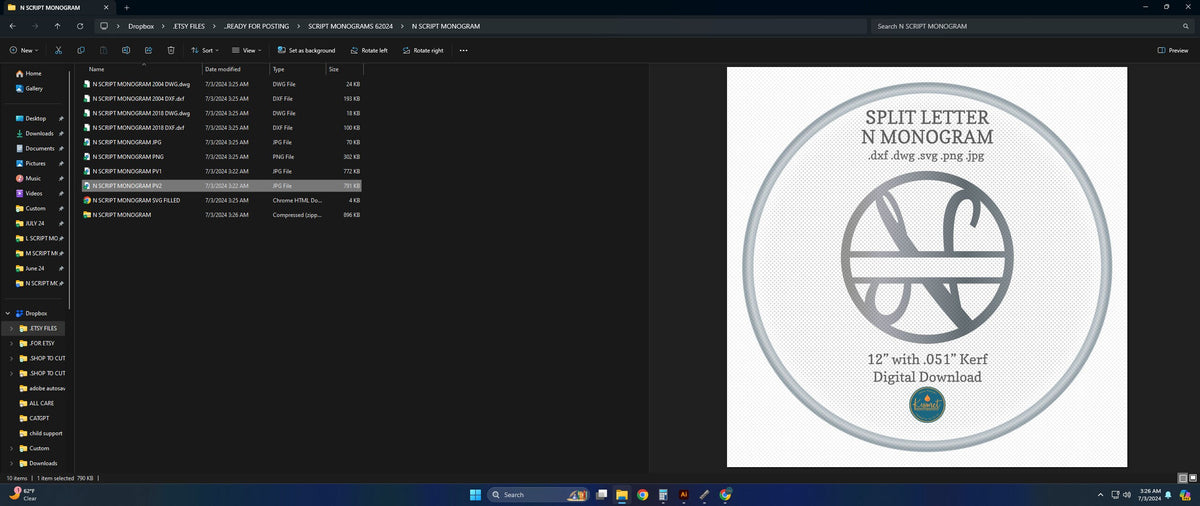Click the Rename icon in toolbar
The height and width of the screenshot is (506, 1200).
[x=126, y=50]
